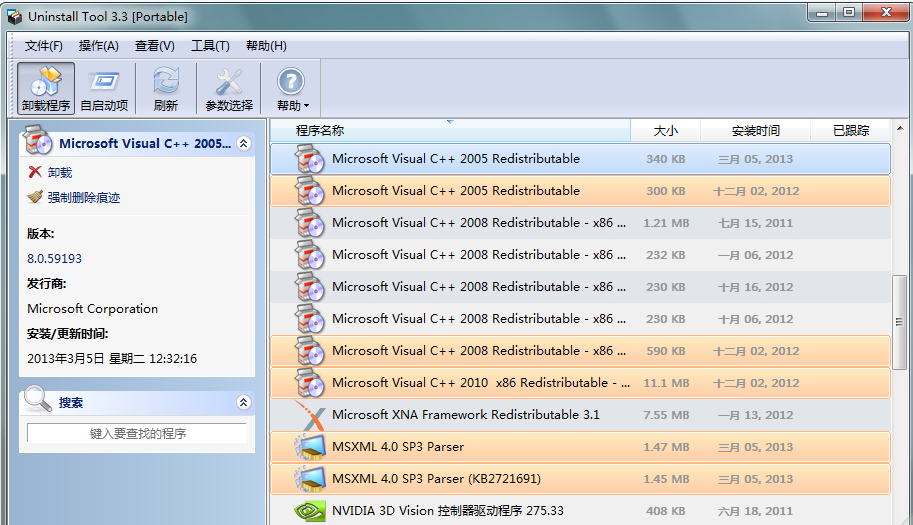The width and height of the screenshot is (913, 525).
Task: Open the Uninstaller (卸载程序) toolbar button
Action: point(46,88)
